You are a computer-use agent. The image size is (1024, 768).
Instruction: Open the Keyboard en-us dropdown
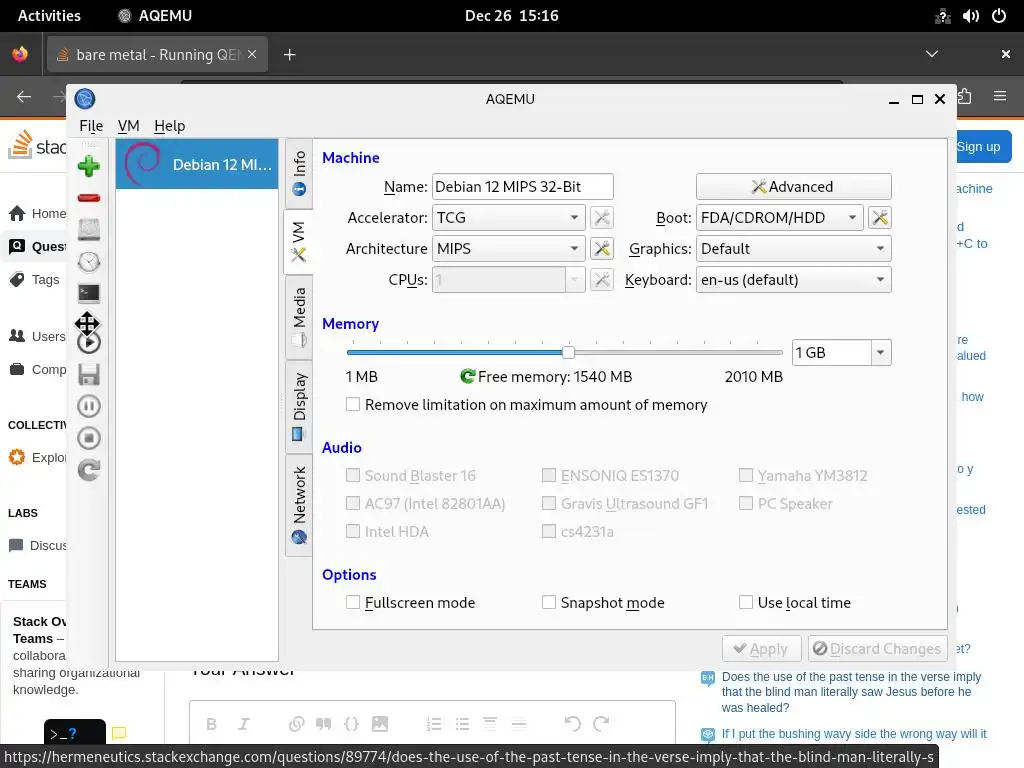tap(793, 280)
